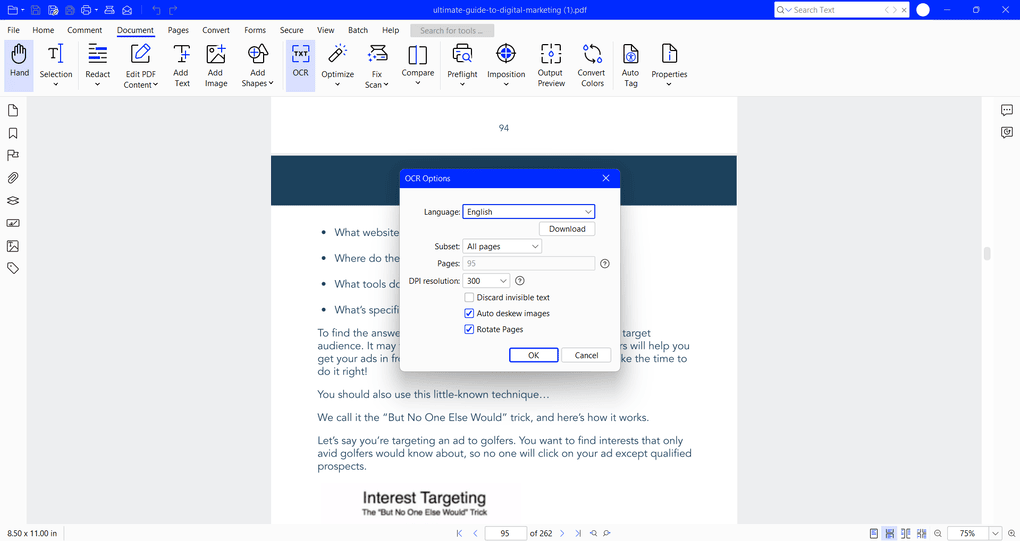This screenshot has height=541, width=1020.
Task: Open the Convert Colors tool
Action: pos(591,65)
